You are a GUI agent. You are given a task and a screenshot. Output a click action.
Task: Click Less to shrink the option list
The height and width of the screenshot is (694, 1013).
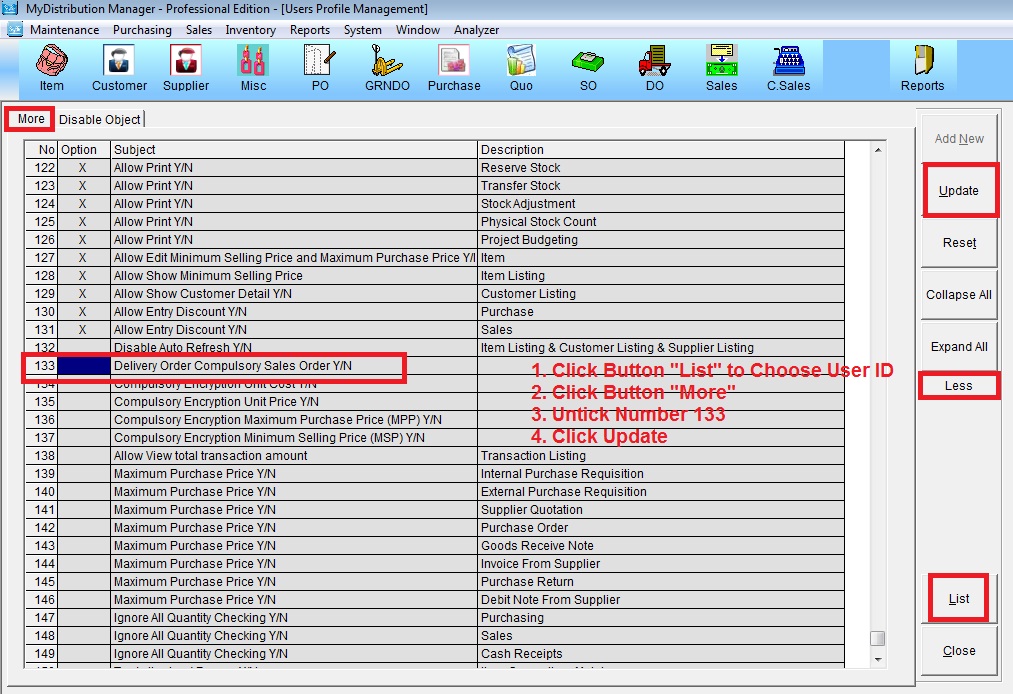click(958, 386)
